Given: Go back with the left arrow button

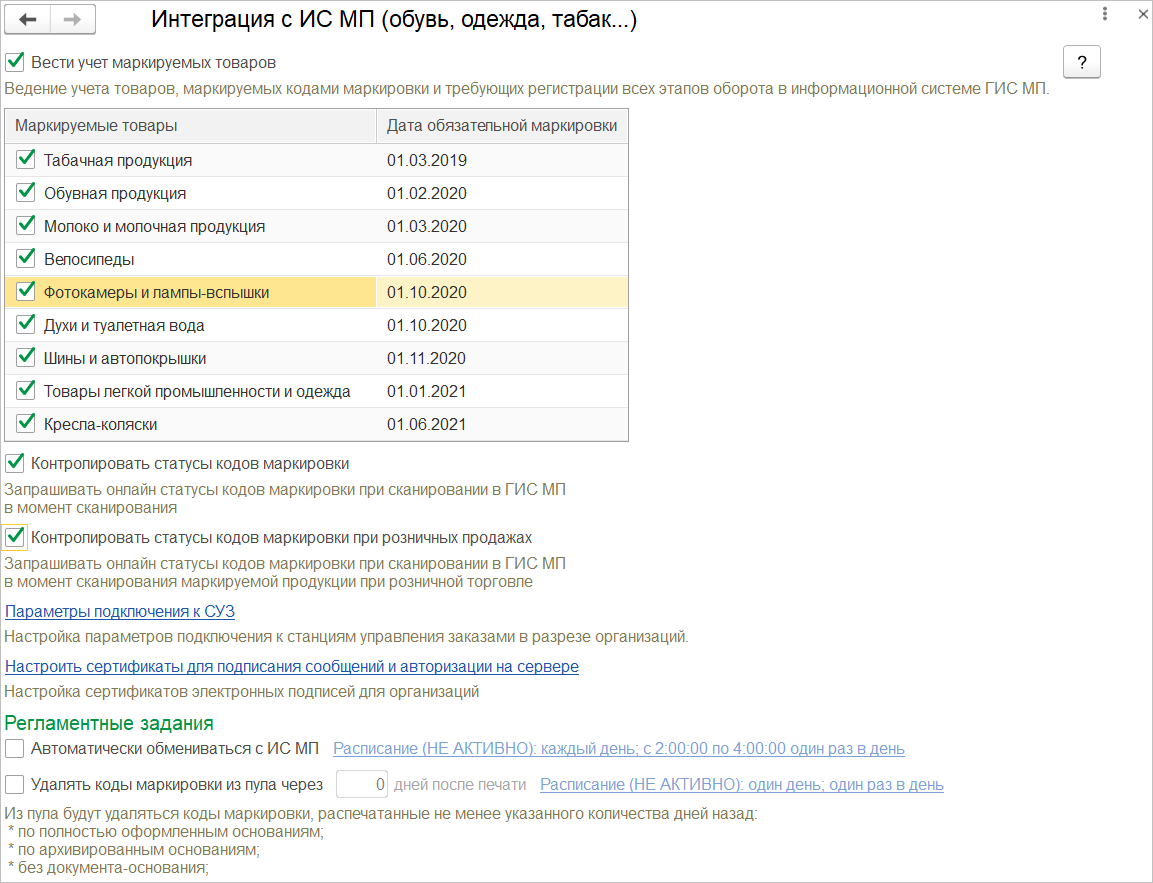Looking at the screenshot, I should [28, 20].
